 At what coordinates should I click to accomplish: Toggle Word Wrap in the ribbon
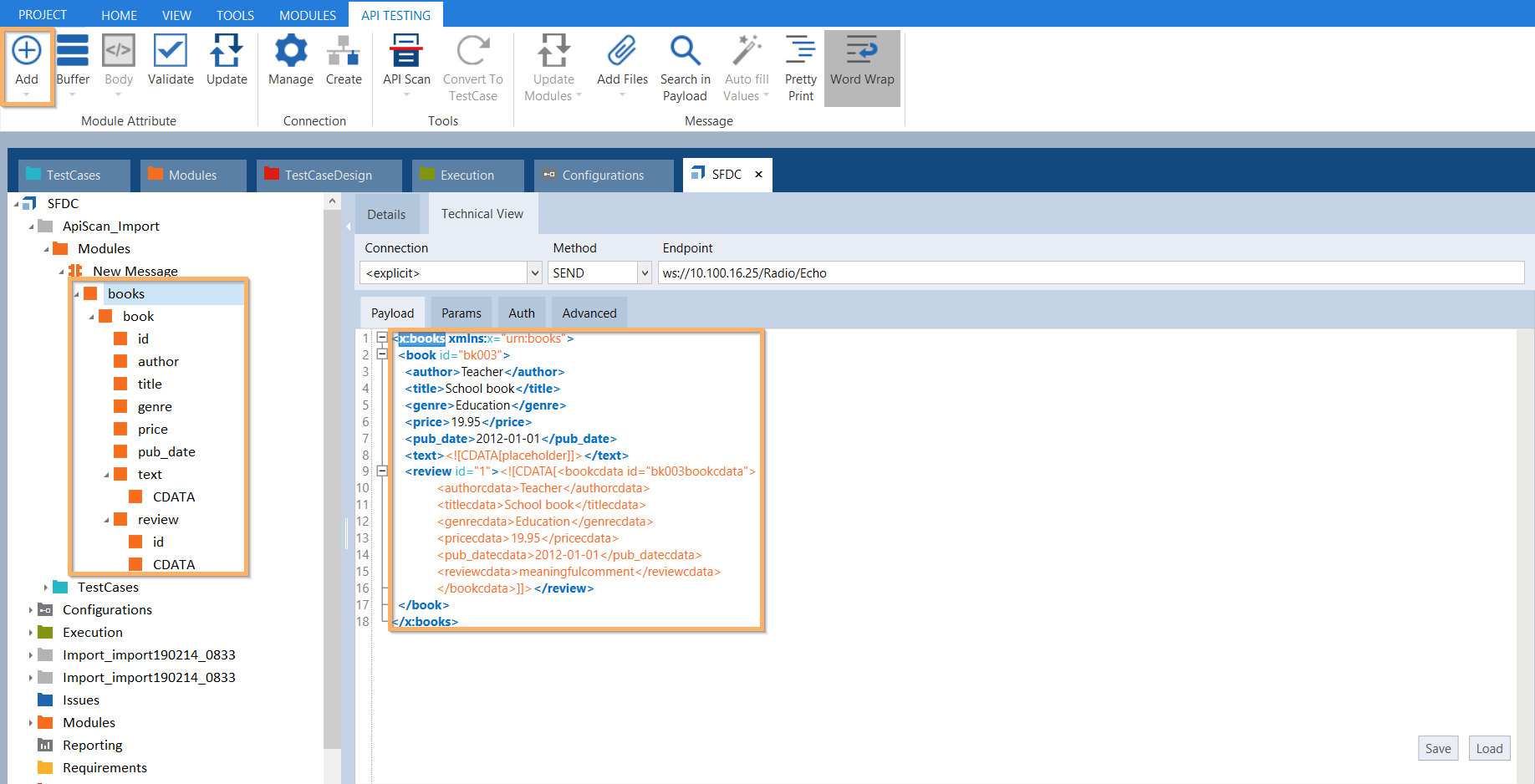pos(862,52)
